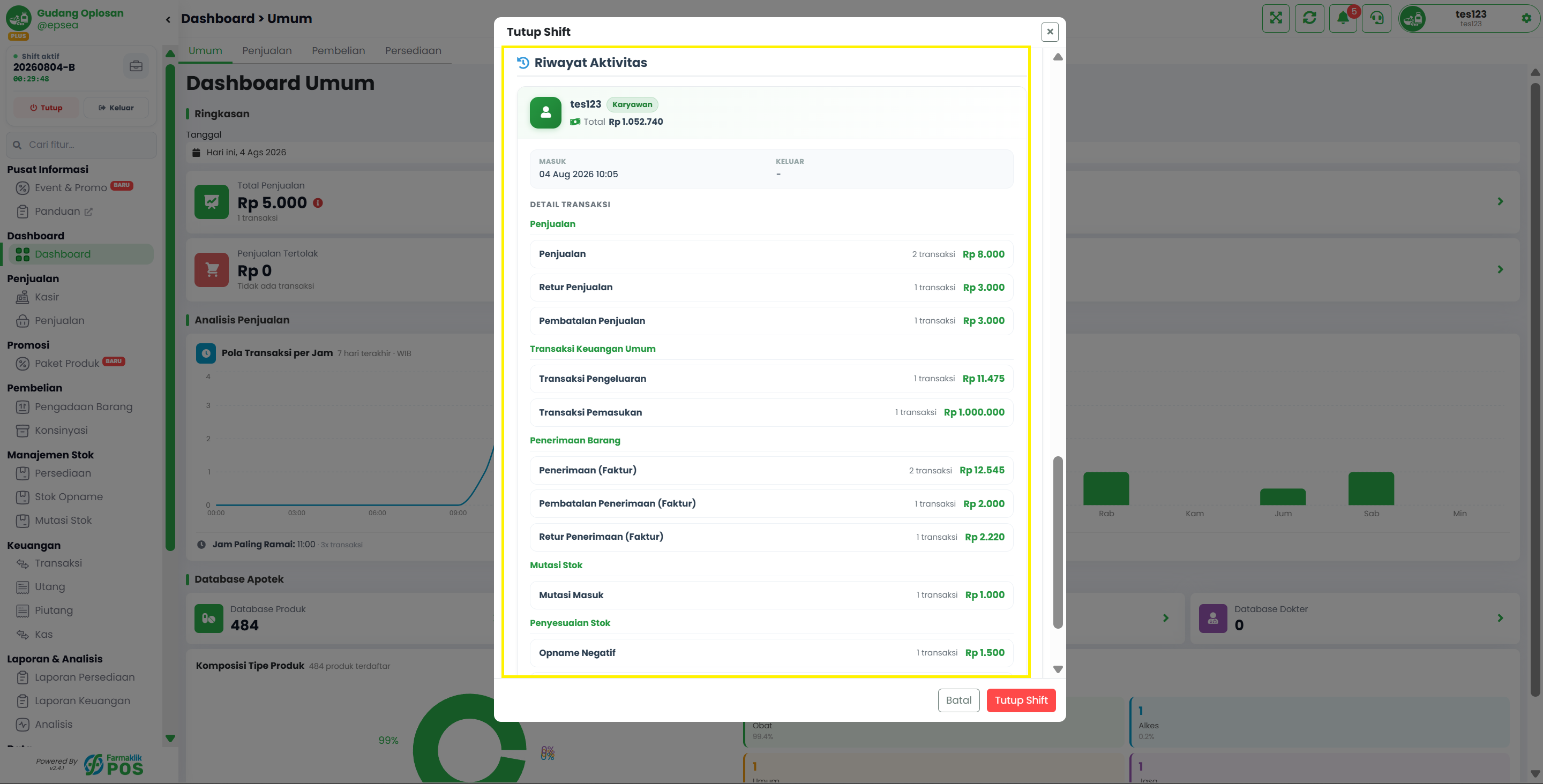This screenshot has width=1543, height=784.
Task: Select Dashboard in the sidebar
Action: [x=81, y=254]
